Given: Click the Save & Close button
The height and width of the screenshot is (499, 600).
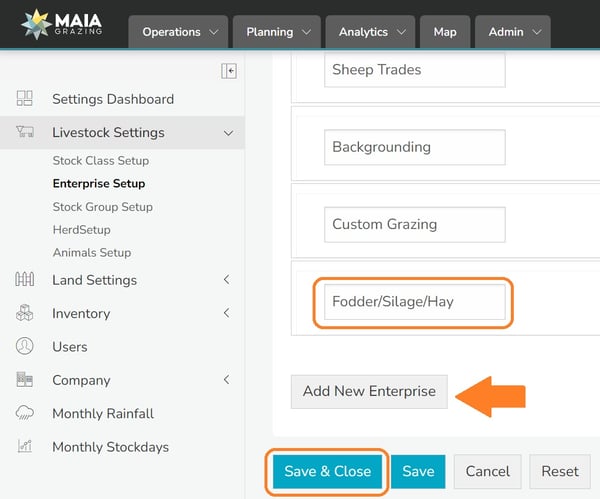Looking at the screenshot, I should pyautogui.click(x=327, y=471).
